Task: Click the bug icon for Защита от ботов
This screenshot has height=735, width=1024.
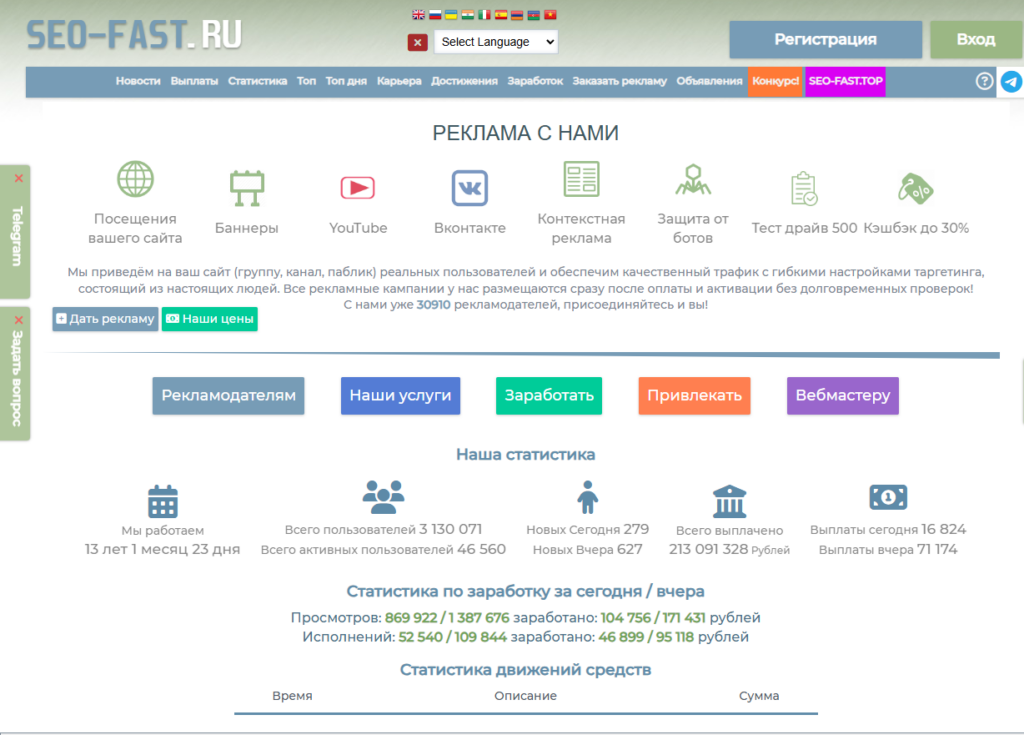Action: click(x=693, y=180)
